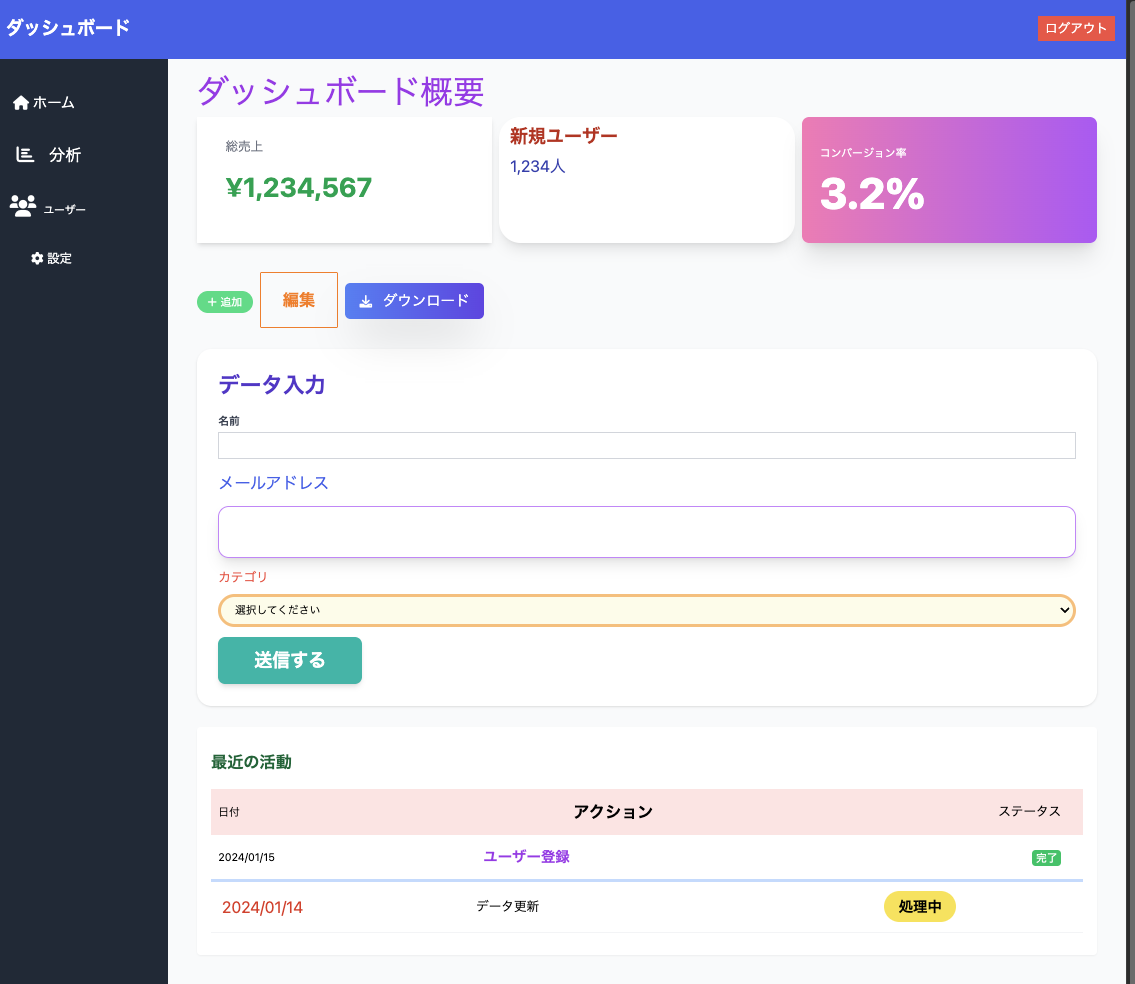Click the users group icon in sidebar
Viewport: 1135px width, 984px height.
point(23,206)
